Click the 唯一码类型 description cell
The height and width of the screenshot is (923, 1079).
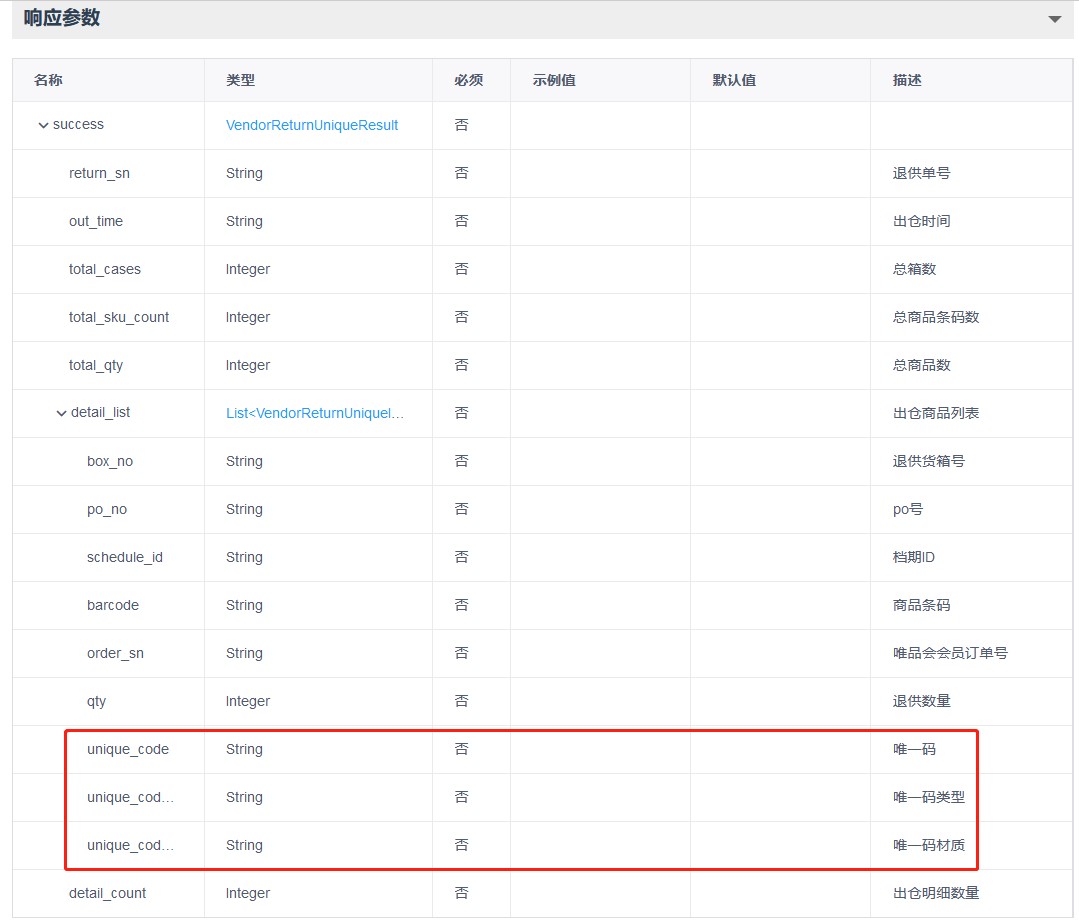click(x=929, y=797)
